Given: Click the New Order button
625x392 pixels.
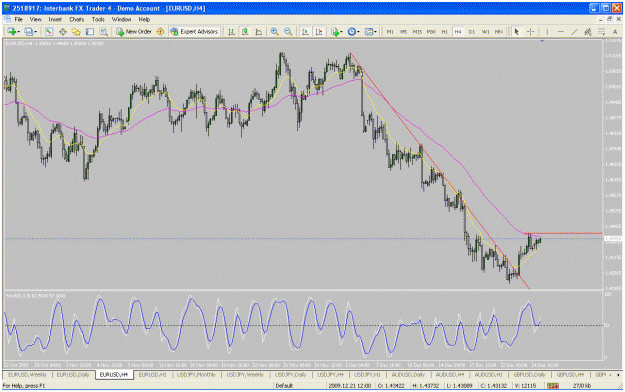Looking at the screenshot, I should [x=134, y=32].
